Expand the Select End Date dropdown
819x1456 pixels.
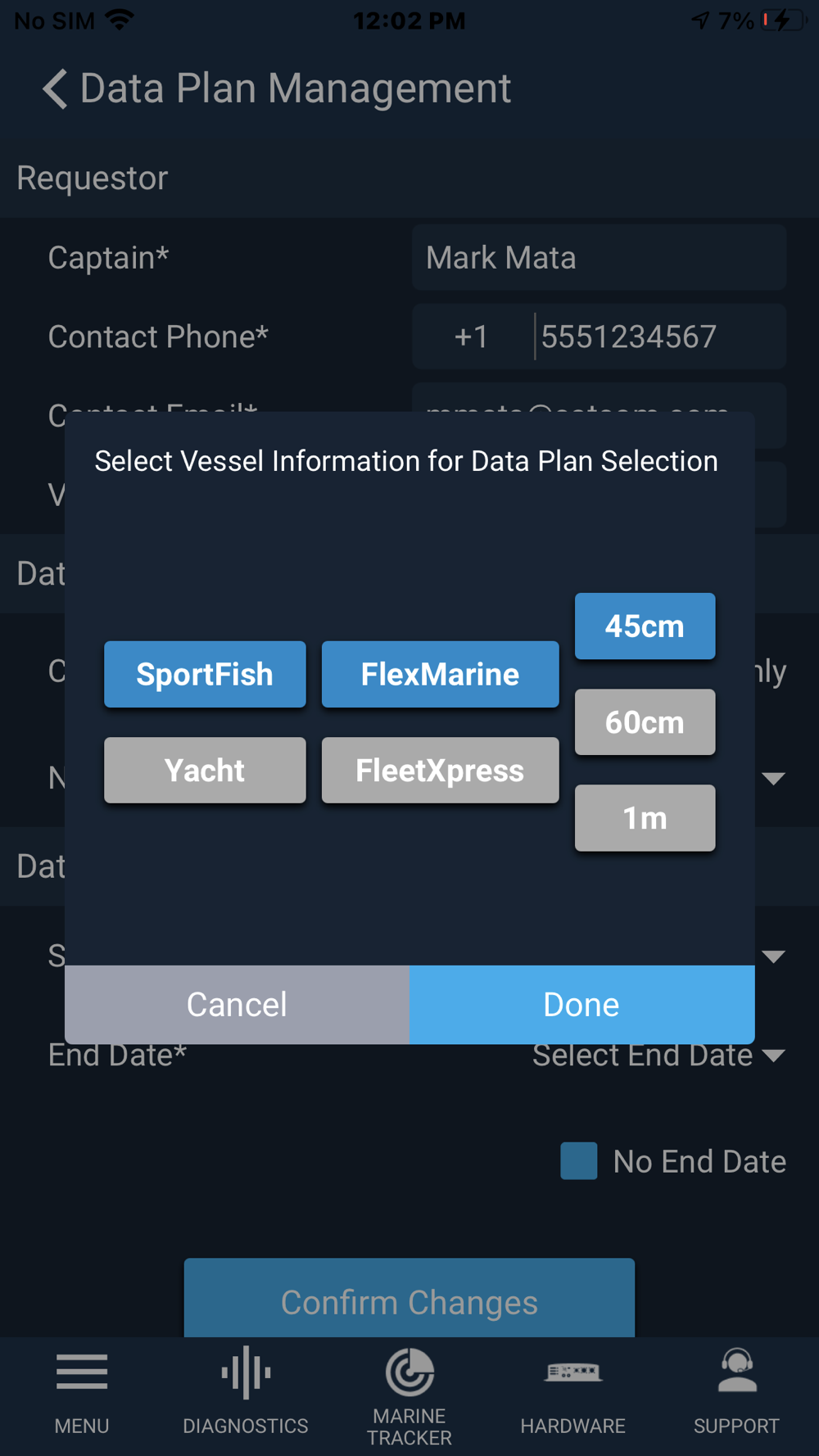pyautogui.click(x=658, y=1055)
